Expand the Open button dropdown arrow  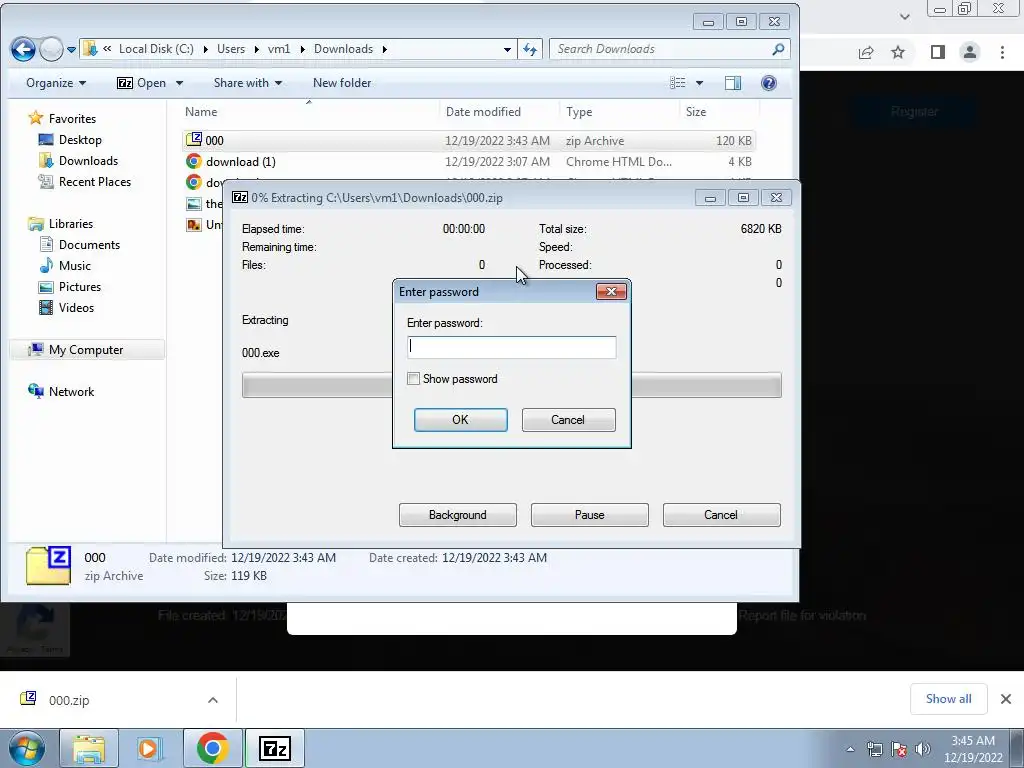coord(179,83)
